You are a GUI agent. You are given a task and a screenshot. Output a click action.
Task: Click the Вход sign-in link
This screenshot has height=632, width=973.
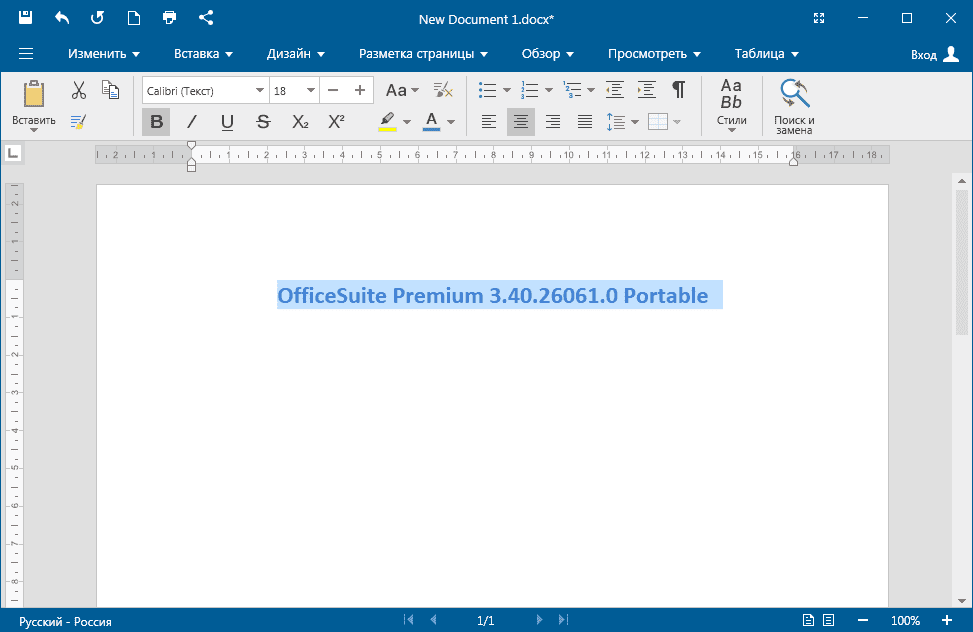[923, 55]
